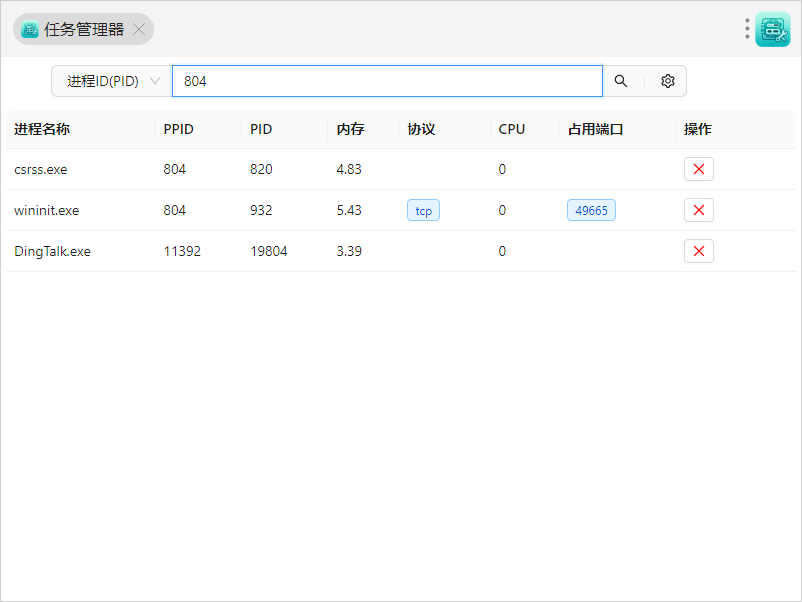Kill csrss.exe with the red X button

pyautogui.click(x=699, y=169)
